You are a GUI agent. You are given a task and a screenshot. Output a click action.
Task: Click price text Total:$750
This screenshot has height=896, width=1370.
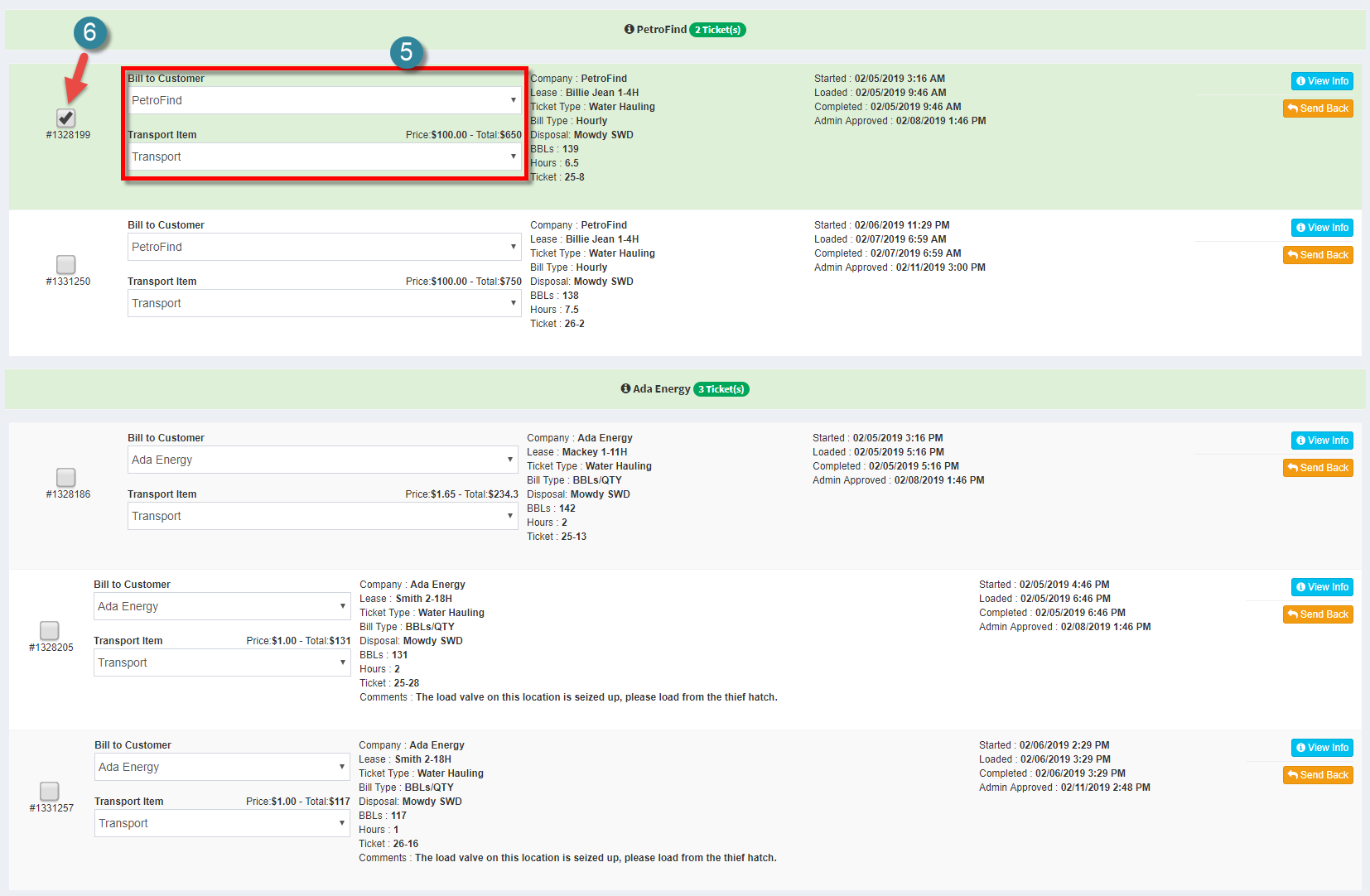click(x=499, y=282)
